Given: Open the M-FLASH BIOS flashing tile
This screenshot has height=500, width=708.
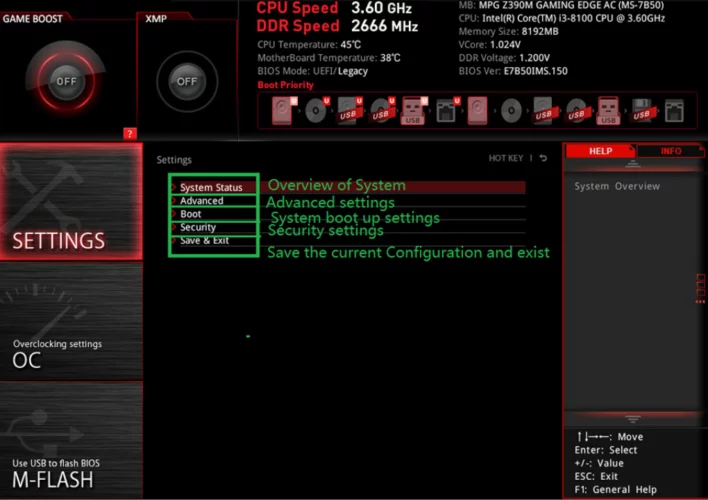Looking at the screenshot, I should (71, 440).
